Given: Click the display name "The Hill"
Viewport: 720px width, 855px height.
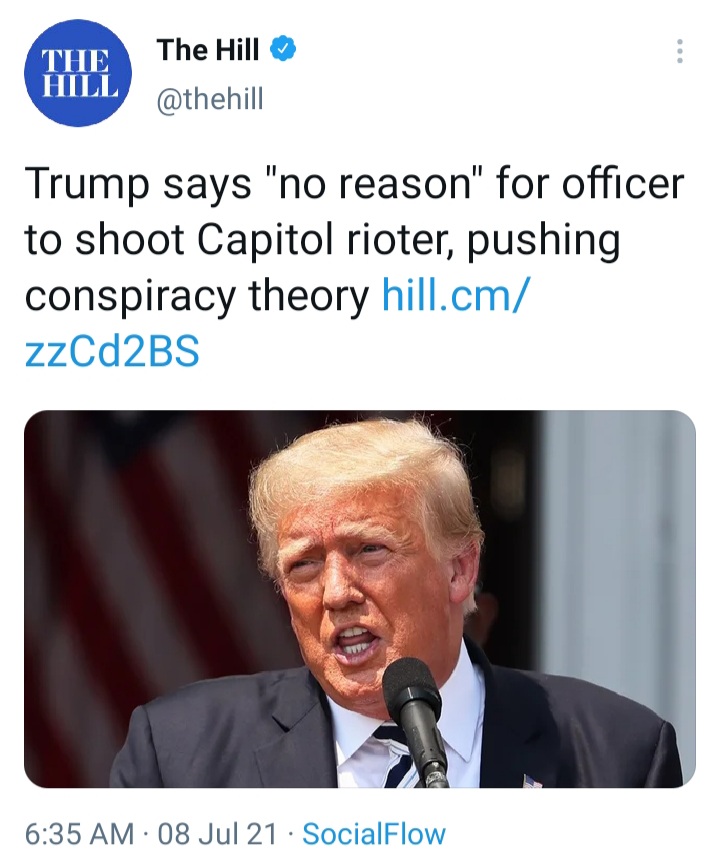Looking at the screenshot, I should [208, 50].
